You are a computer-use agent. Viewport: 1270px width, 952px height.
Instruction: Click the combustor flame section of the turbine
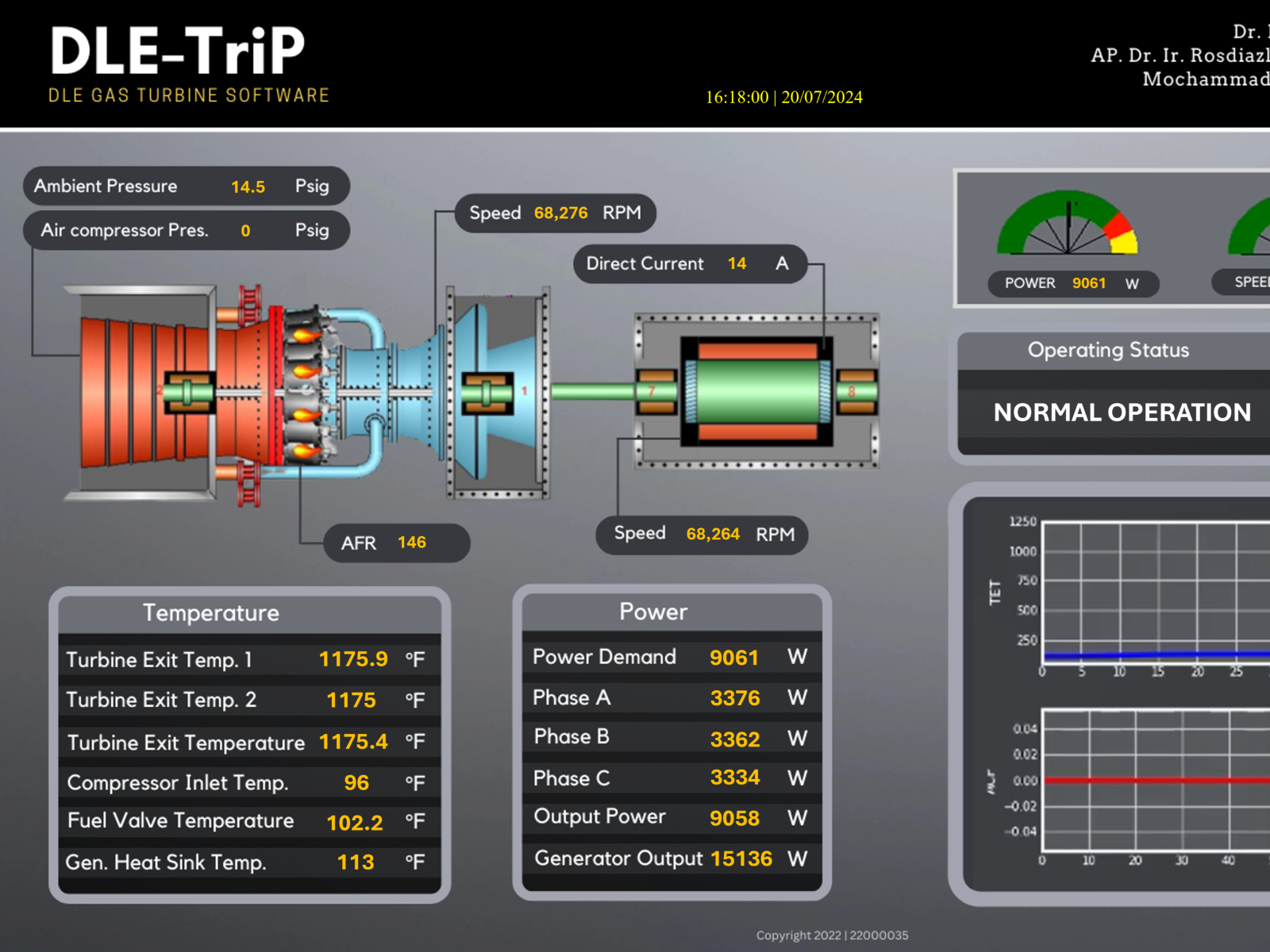tap(306, 389)
